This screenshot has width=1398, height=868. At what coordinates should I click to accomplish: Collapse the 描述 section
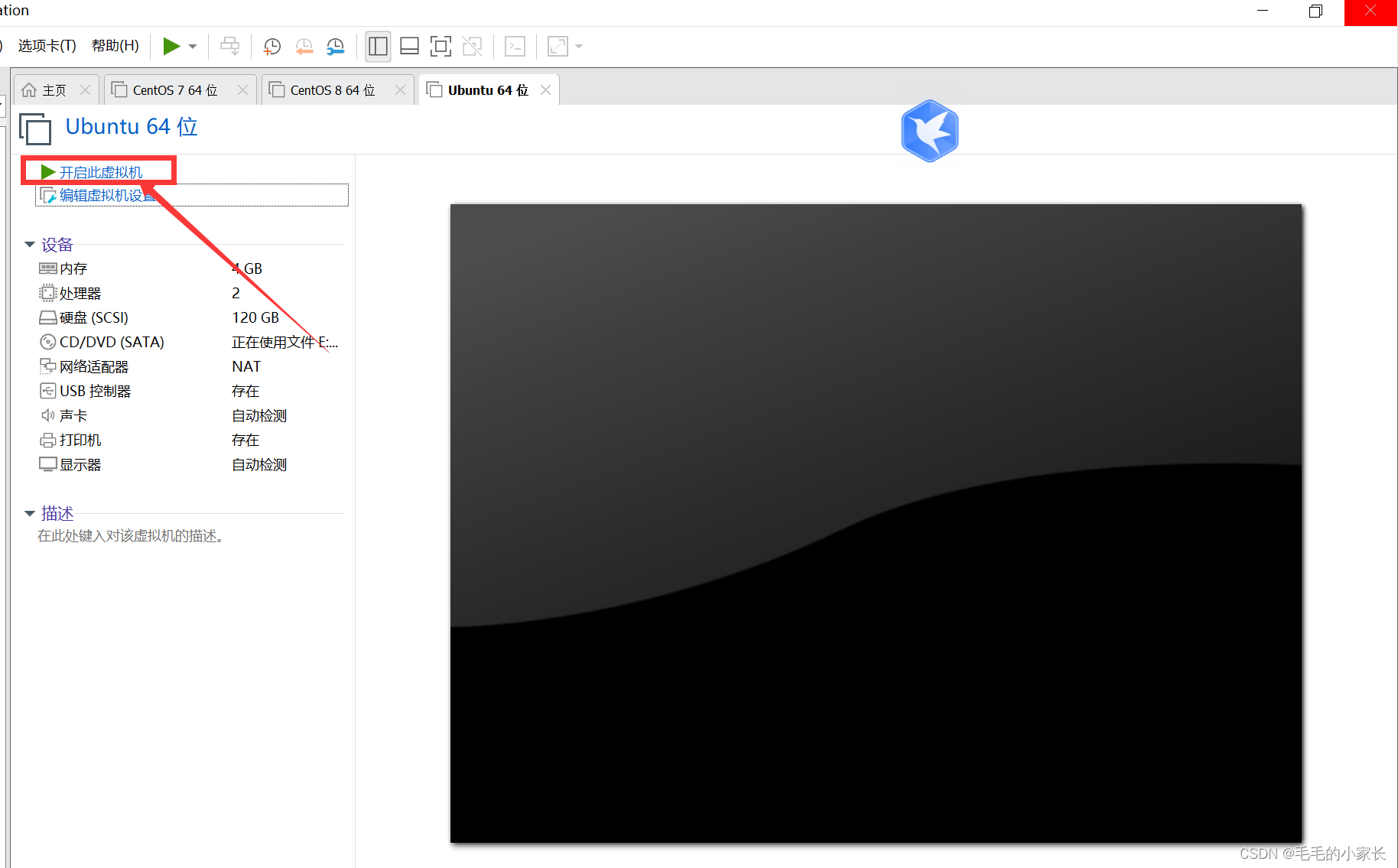point(30,513)
